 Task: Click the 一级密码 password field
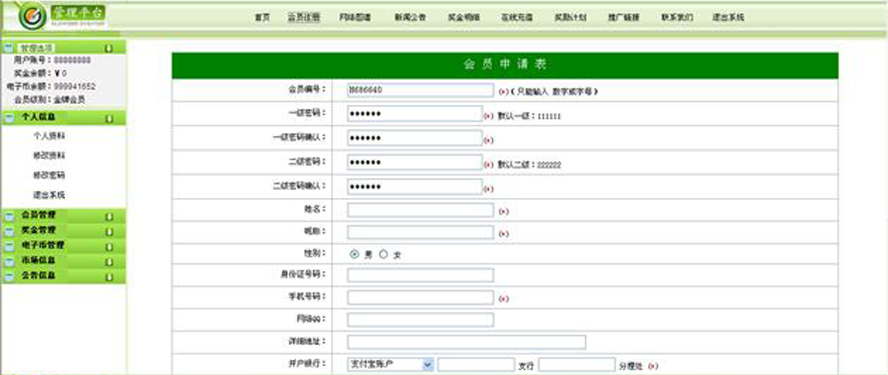point(415,114)
